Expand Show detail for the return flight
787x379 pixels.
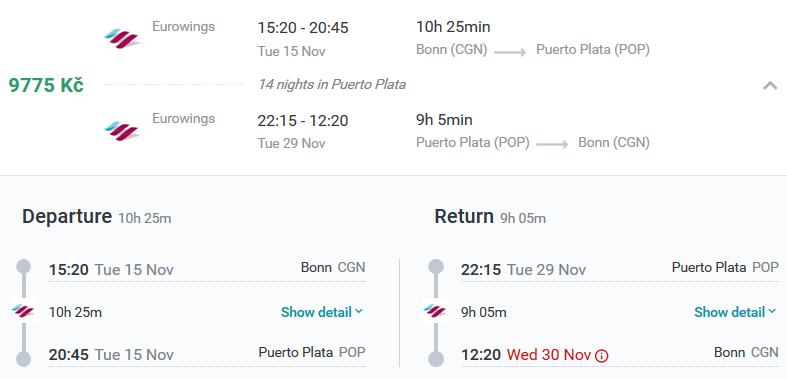[x=735, y=312]
